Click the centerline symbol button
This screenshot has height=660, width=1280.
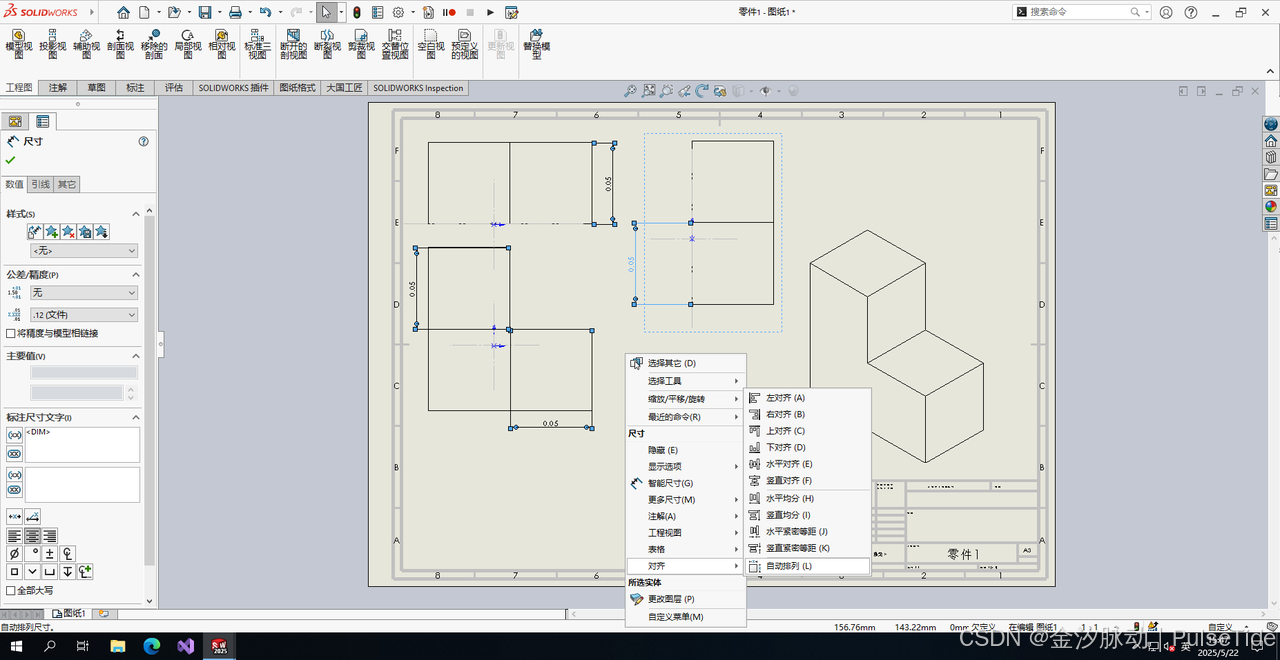(68, 553)
